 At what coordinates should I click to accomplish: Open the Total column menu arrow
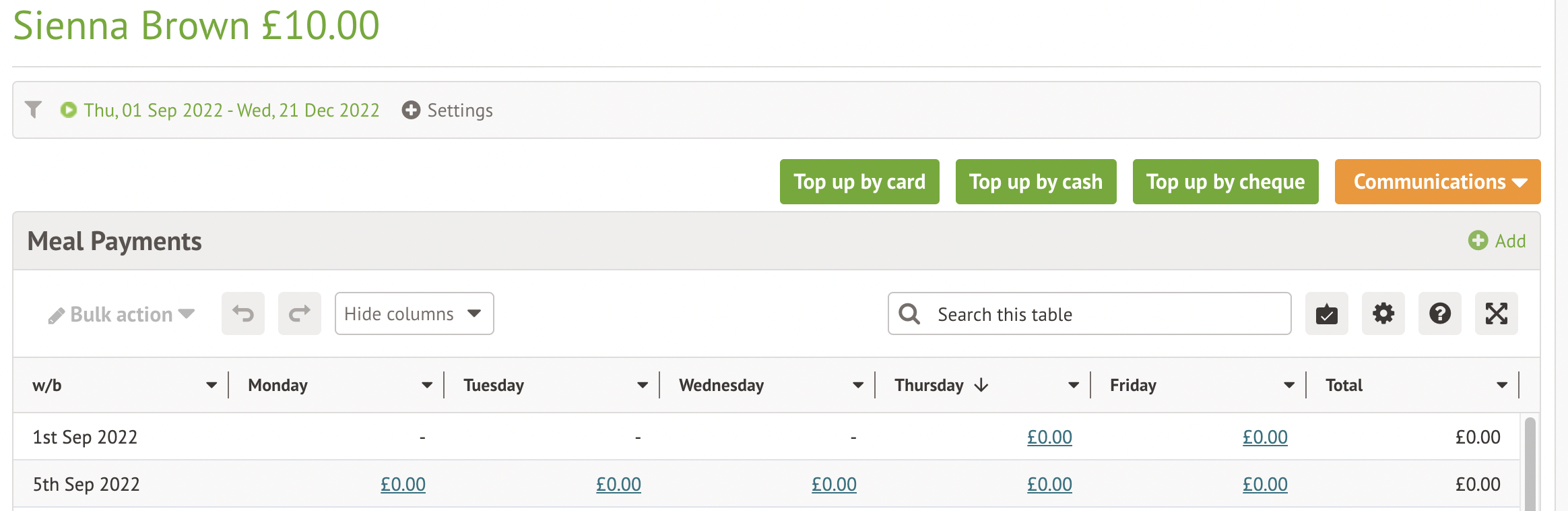[1501, 385]
